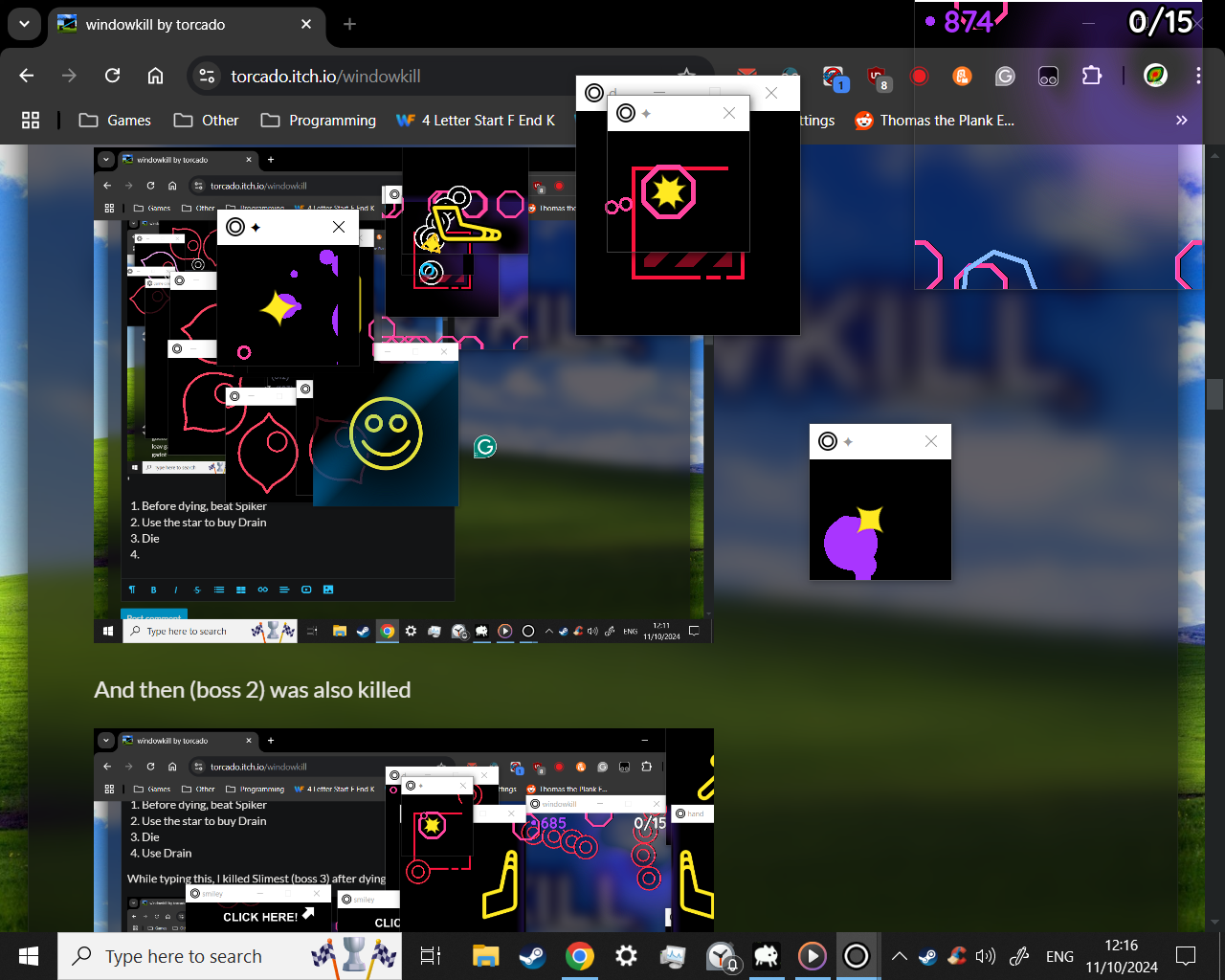Switch to windowkill ring icon in taskbar
The height and width of the screenshot is (980, 1225).
point(857,956)
